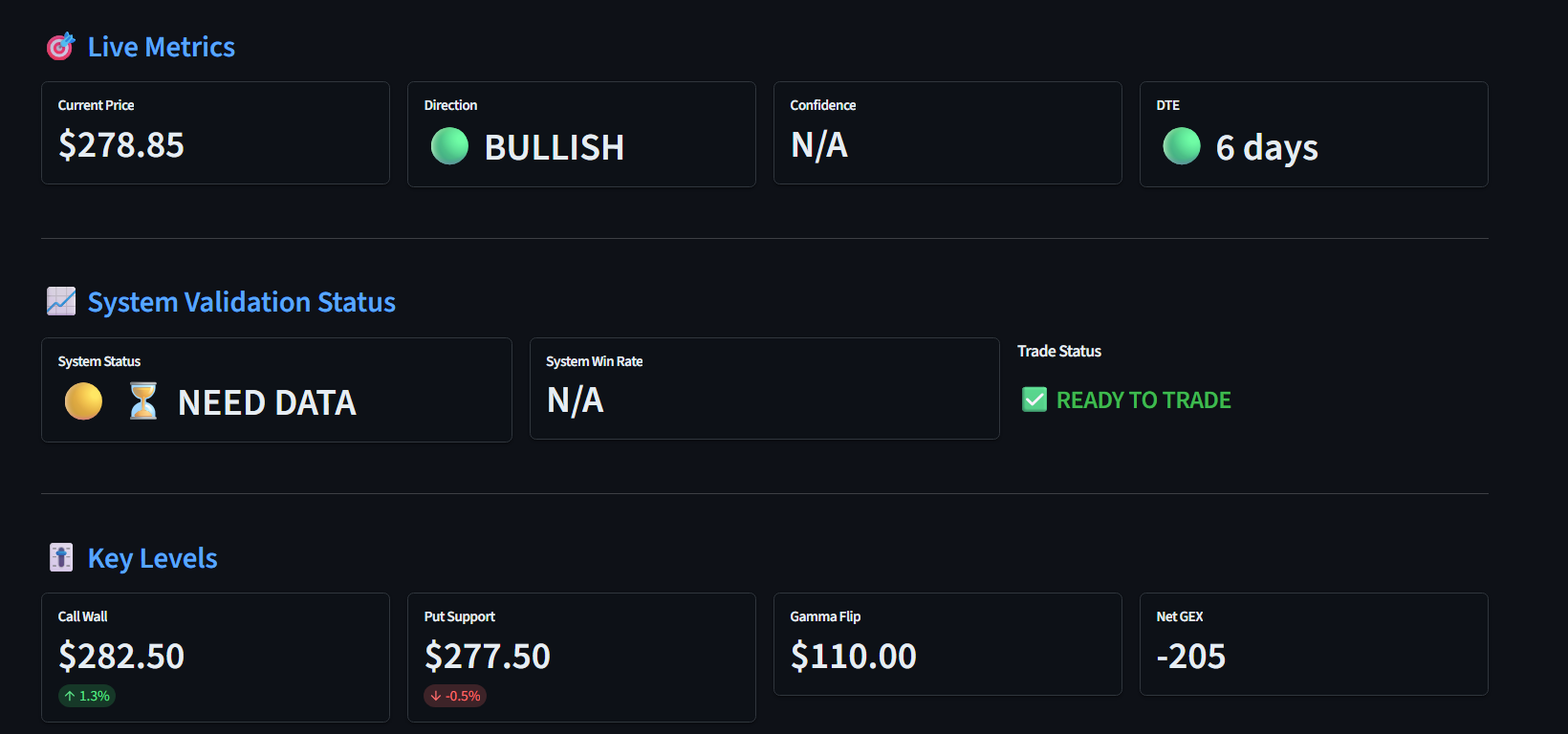
Task: Click the up-arrow 1.3% badge under Call Wall
Action: coord(87,696)
